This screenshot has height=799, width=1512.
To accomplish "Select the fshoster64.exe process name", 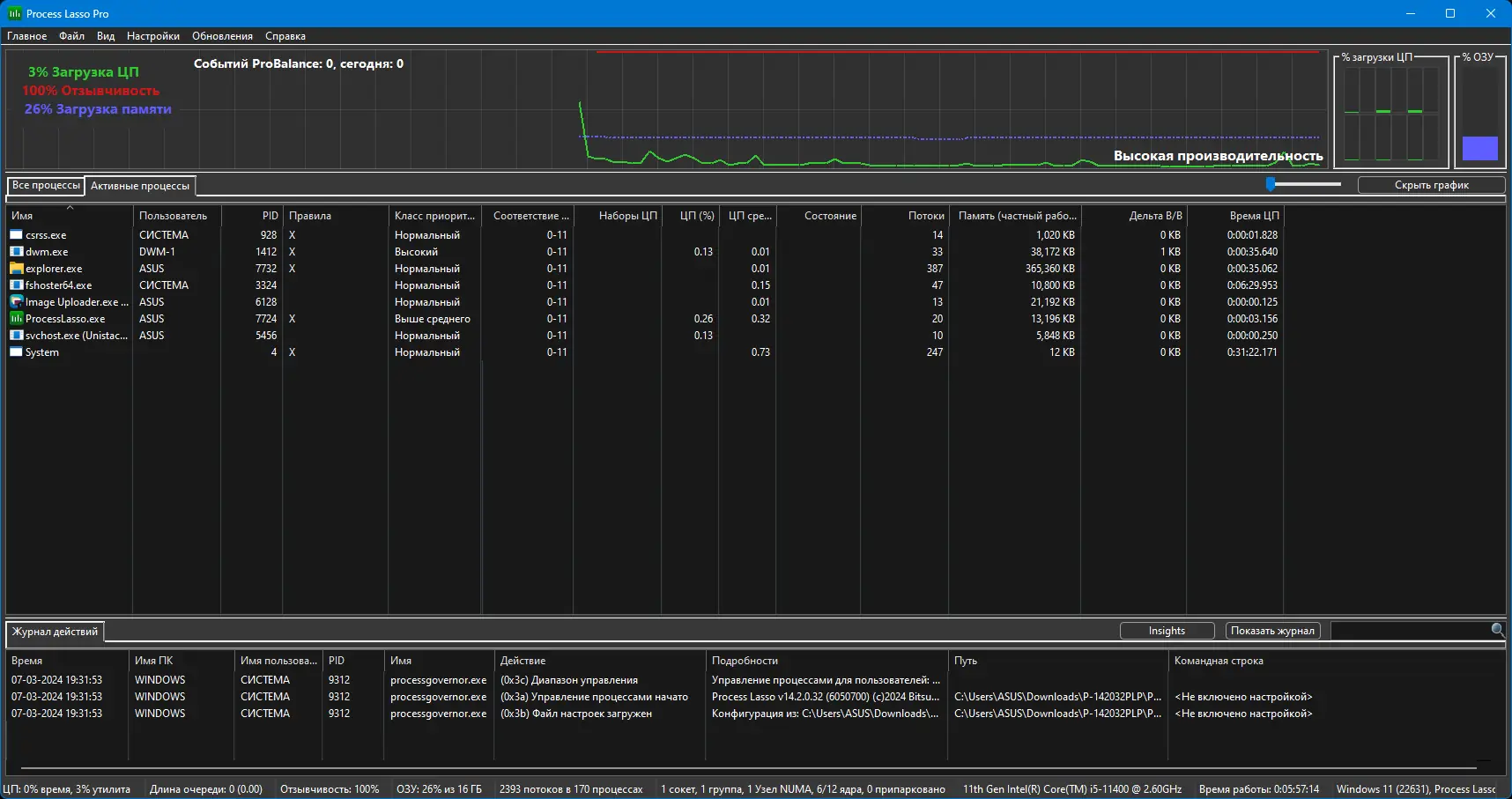I will point(58,285).
